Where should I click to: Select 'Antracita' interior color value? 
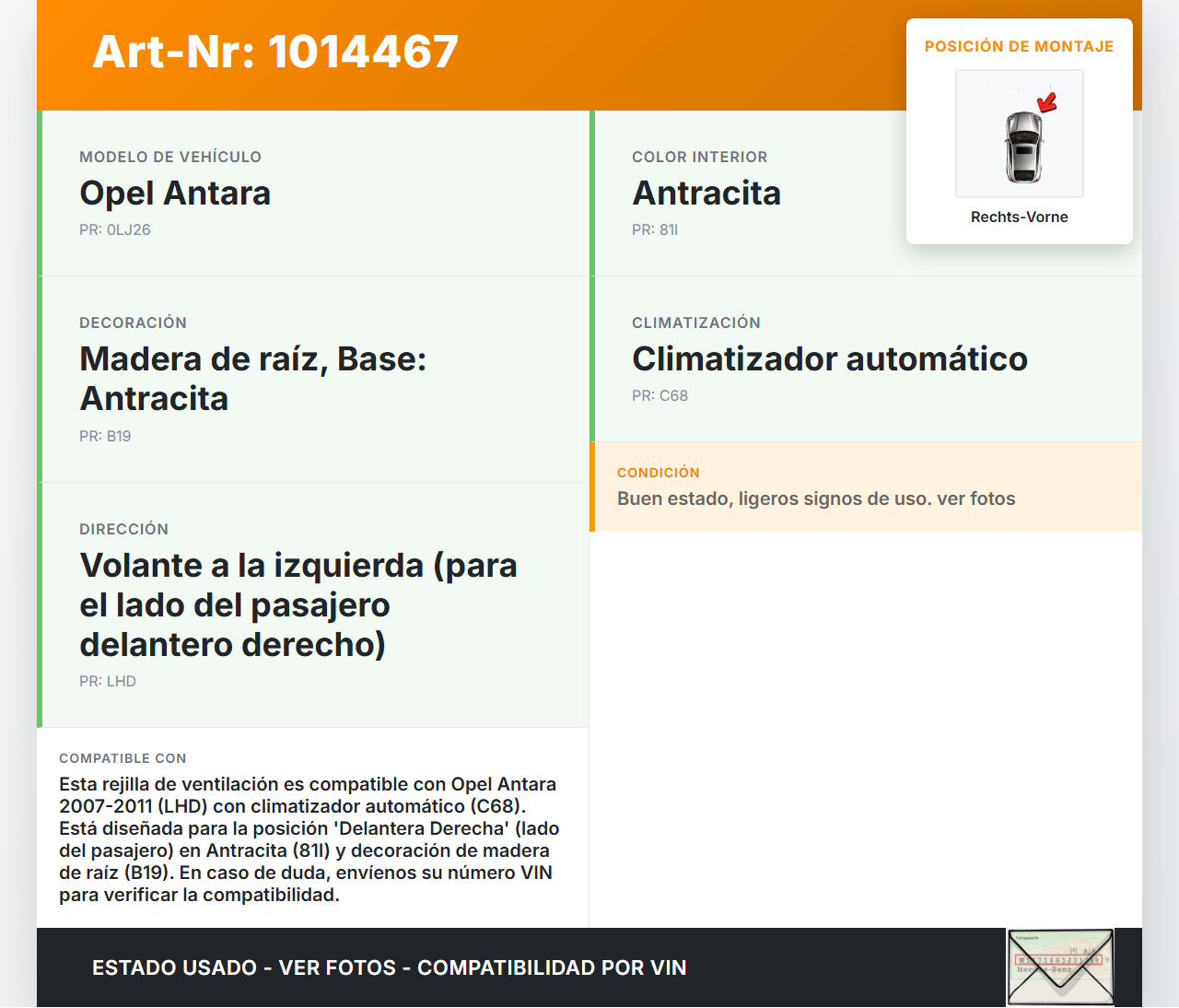point(706,193)
